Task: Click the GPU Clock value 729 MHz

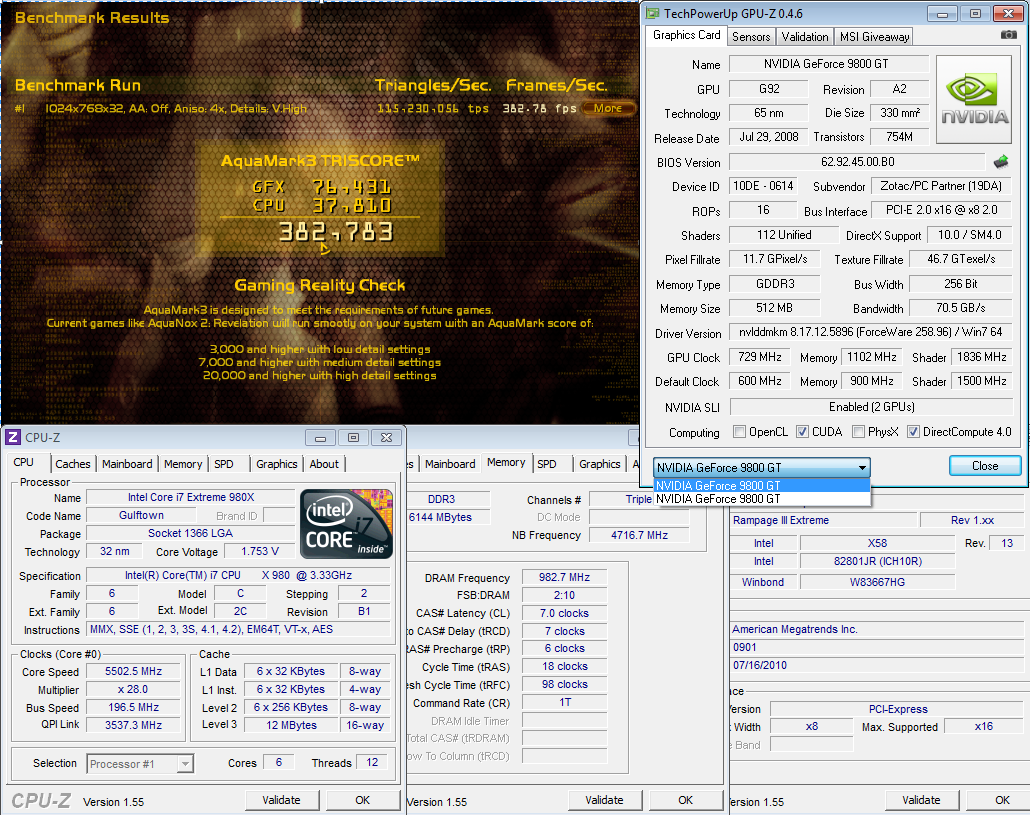Action: pos(760,357)
